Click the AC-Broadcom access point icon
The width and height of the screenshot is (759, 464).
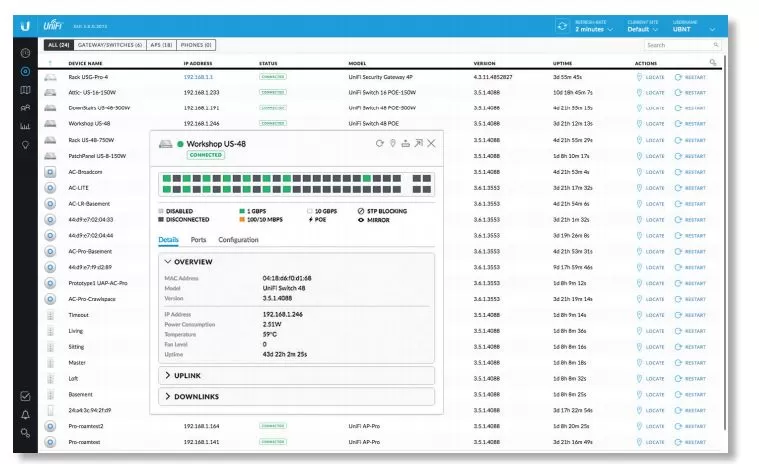point(50,172)
